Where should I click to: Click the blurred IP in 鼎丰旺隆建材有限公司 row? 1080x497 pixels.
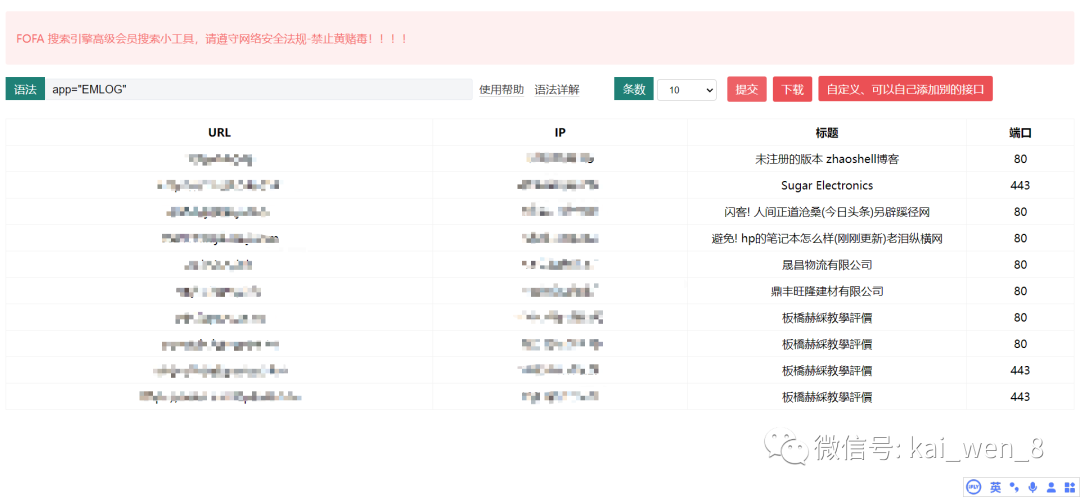(x=559, y=292)
